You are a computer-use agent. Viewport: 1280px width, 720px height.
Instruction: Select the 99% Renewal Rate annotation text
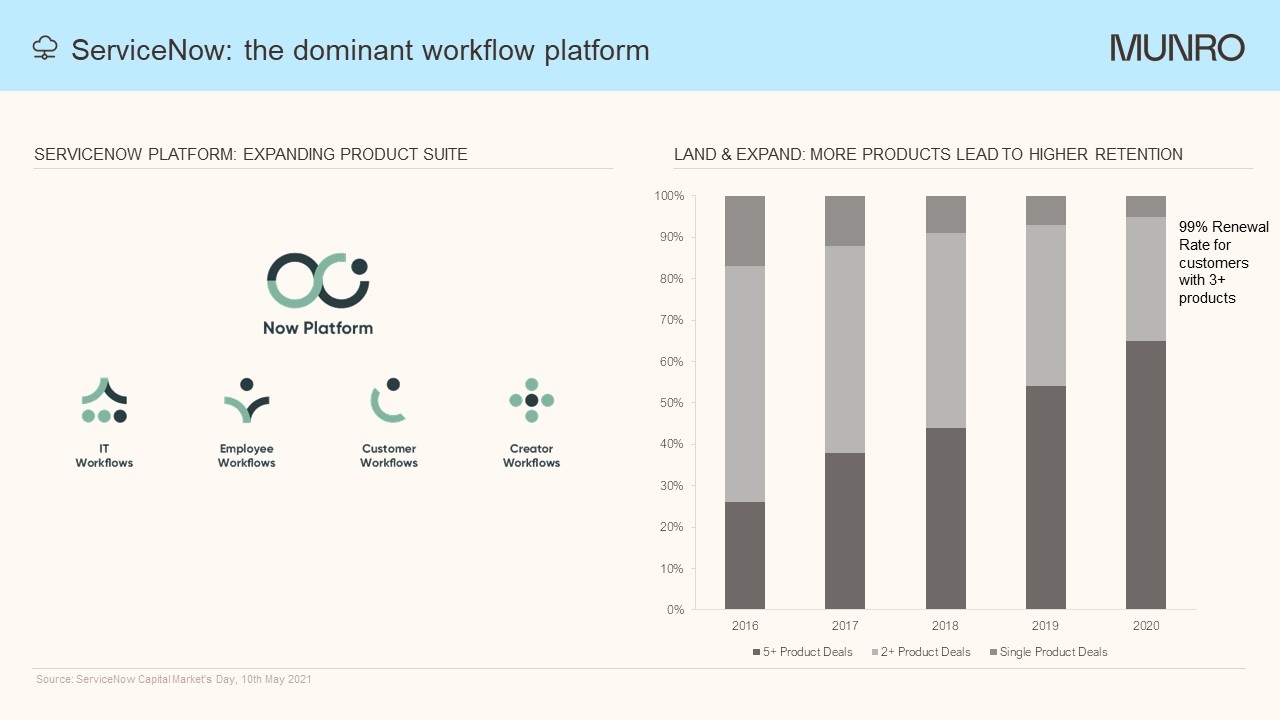[1223, 262]
